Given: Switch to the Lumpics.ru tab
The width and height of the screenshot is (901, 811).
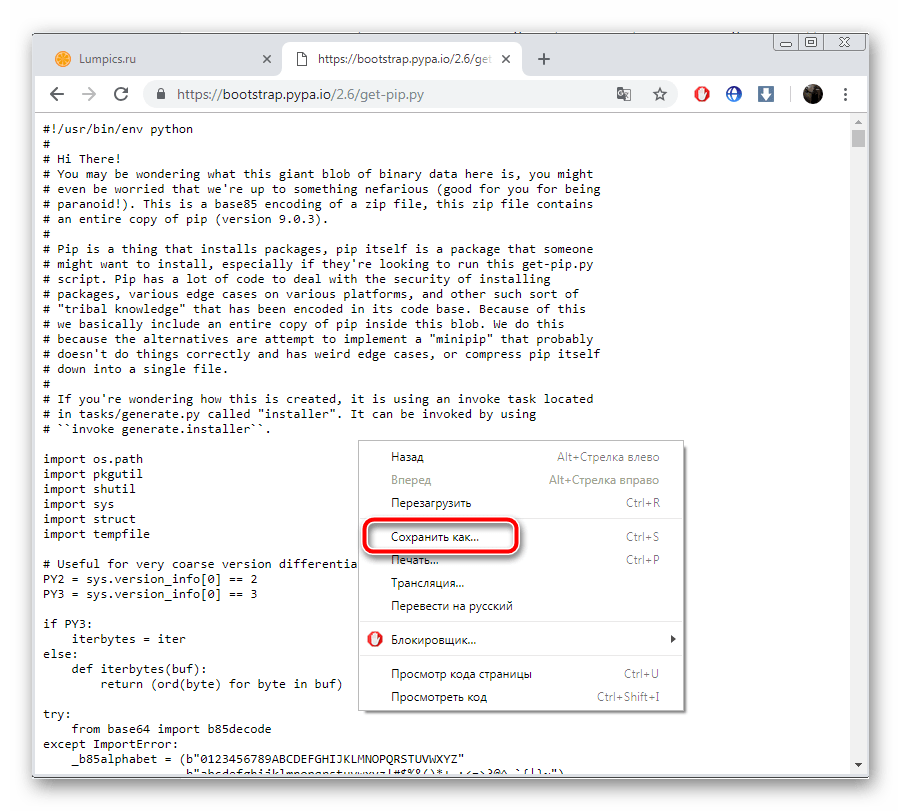Looking at the screenshot, I should 158,59.
